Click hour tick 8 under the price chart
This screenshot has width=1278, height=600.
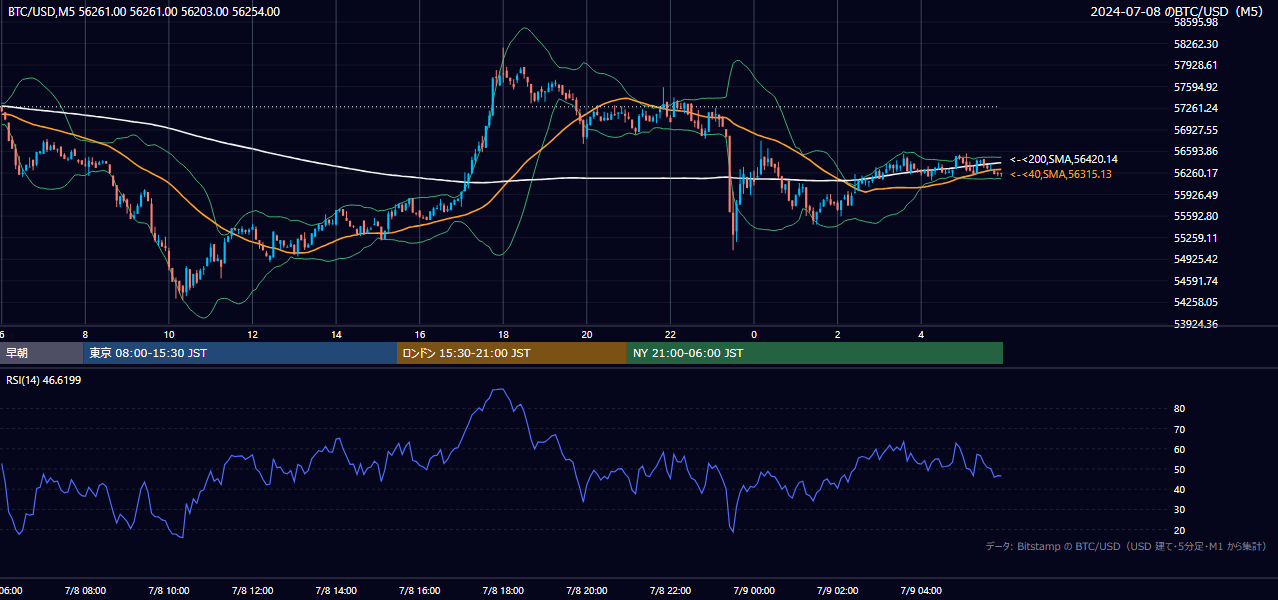click(x=85, y=334)
